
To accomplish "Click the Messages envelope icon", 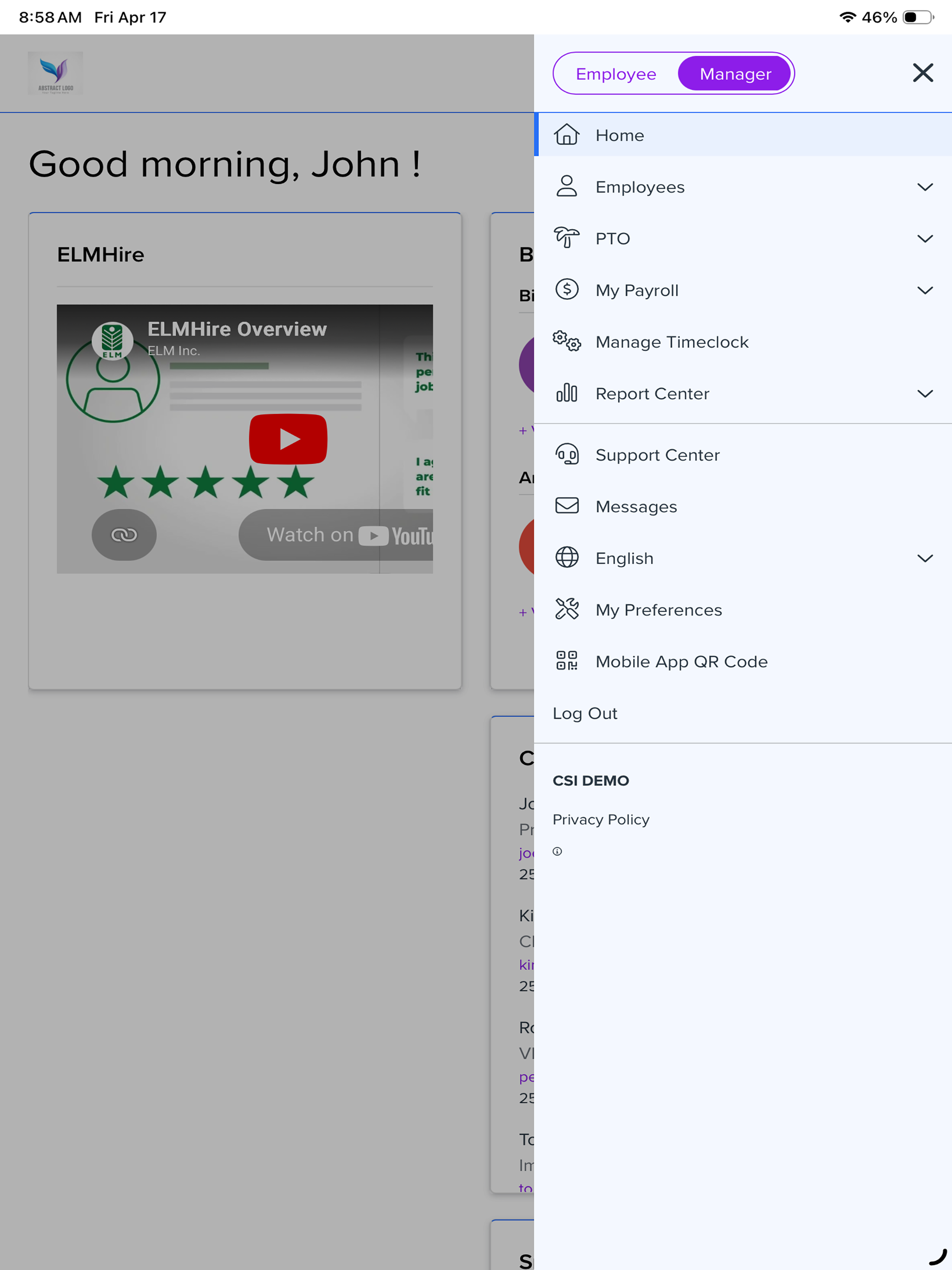I will pyautogui.click(x=567, y=506).
